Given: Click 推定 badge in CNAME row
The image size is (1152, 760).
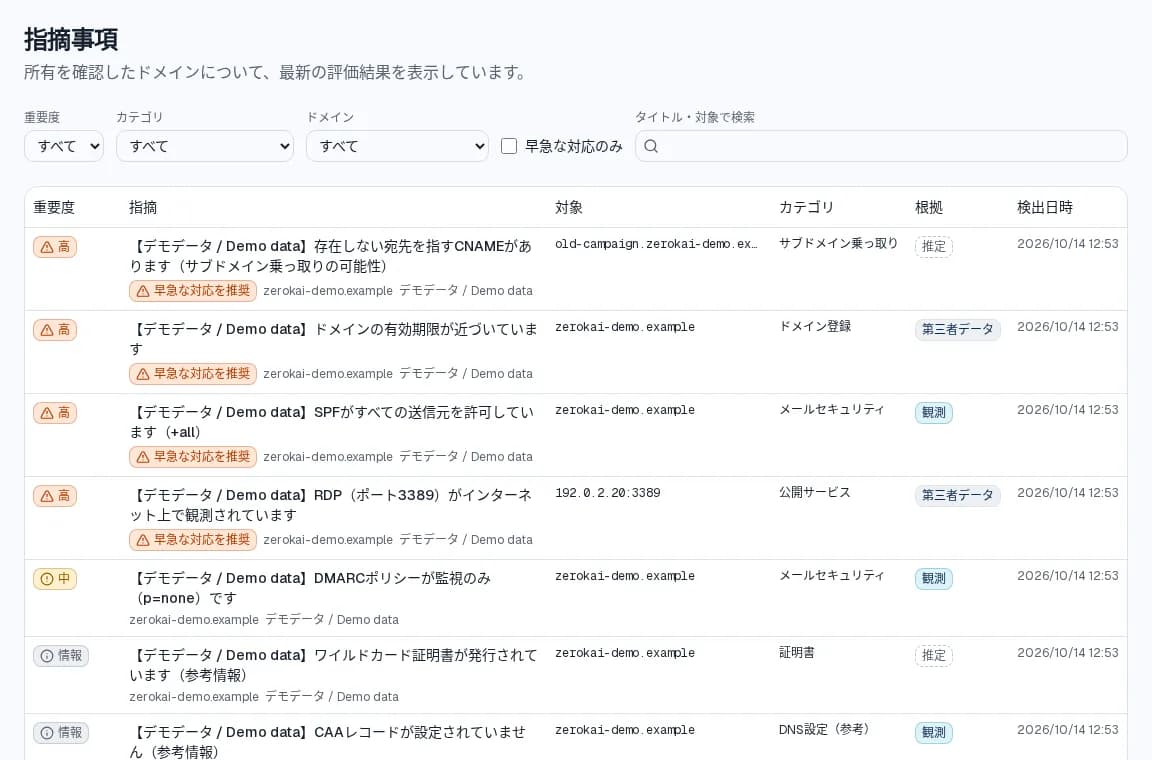Looking at the screenshot, I should (x=934, y=246).
